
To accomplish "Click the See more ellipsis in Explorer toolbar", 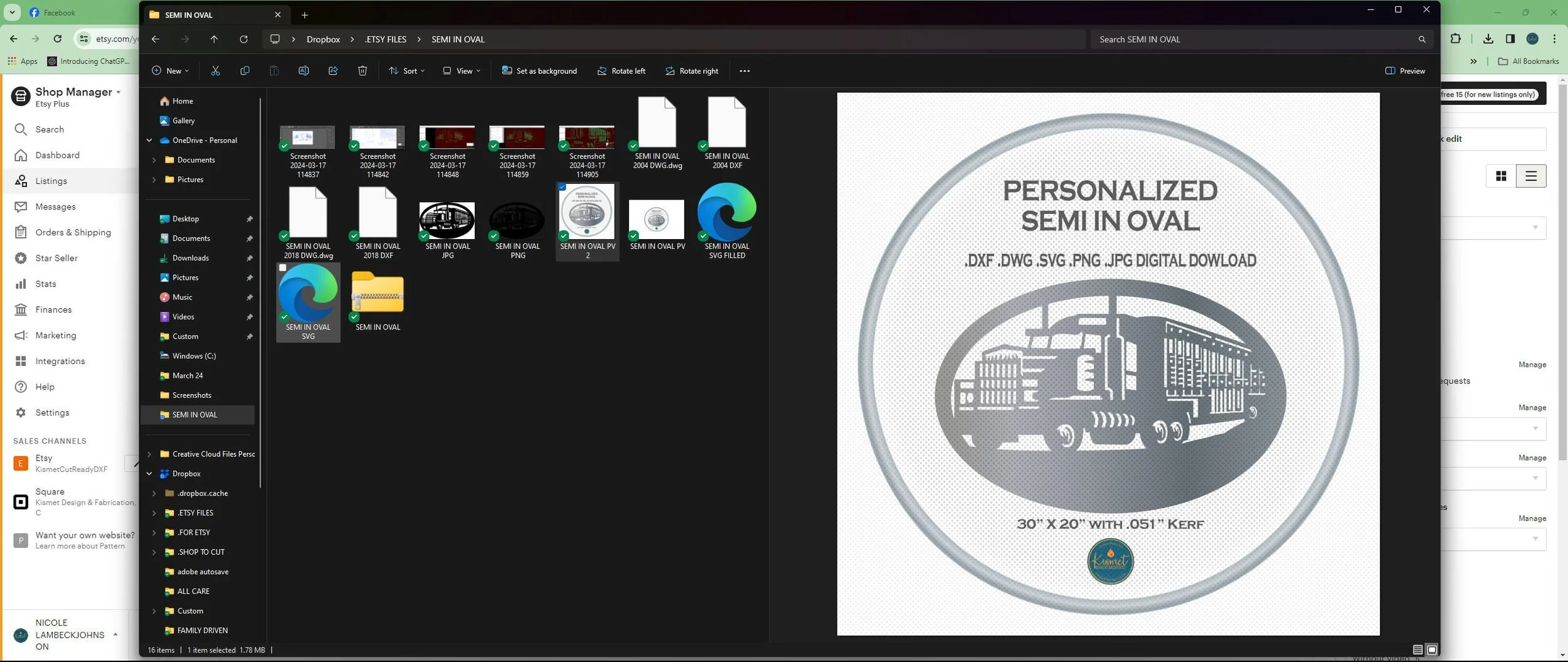I will [x=744, y=71].
